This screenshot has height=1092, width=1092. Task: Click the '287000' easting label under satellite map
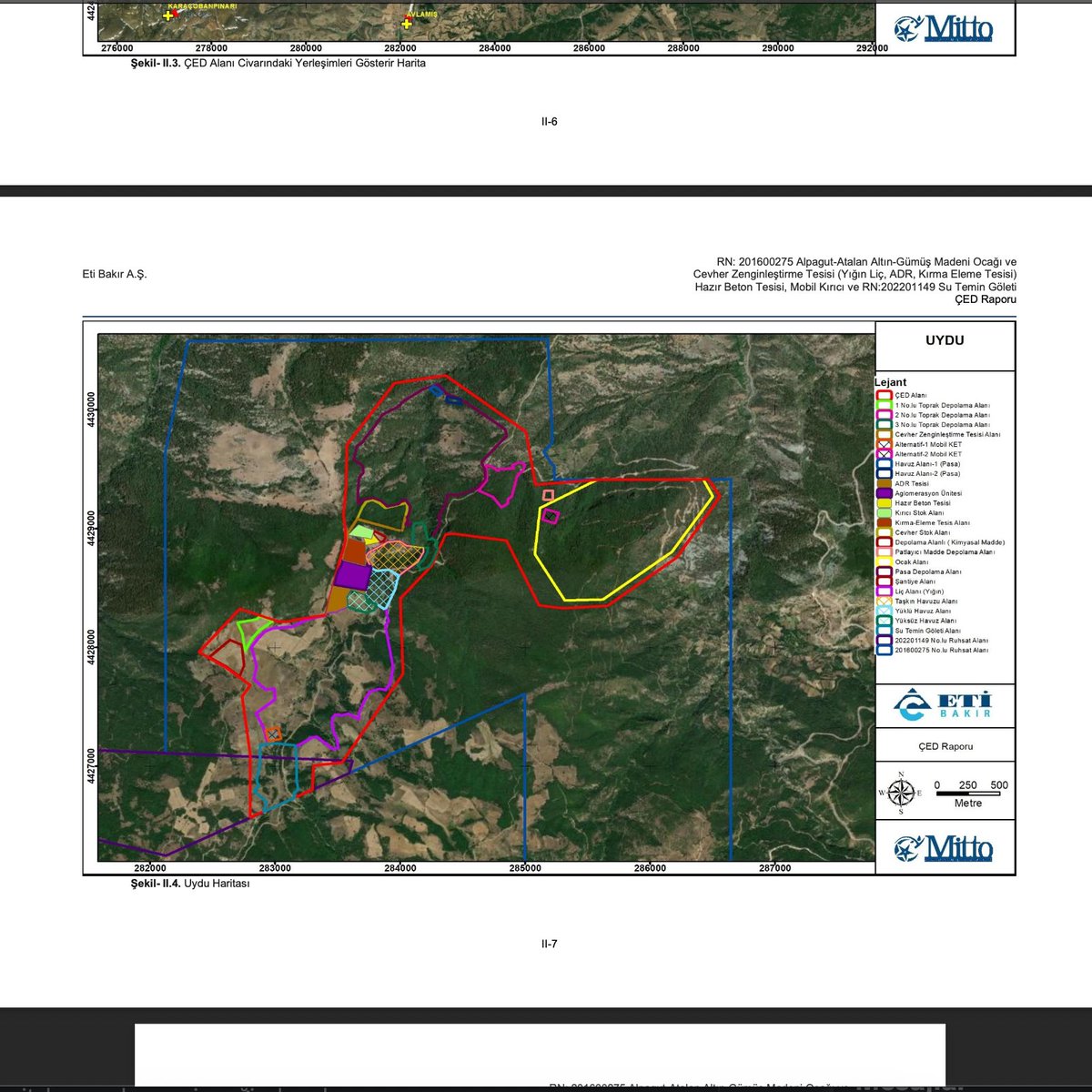click(x=774, y=868)
